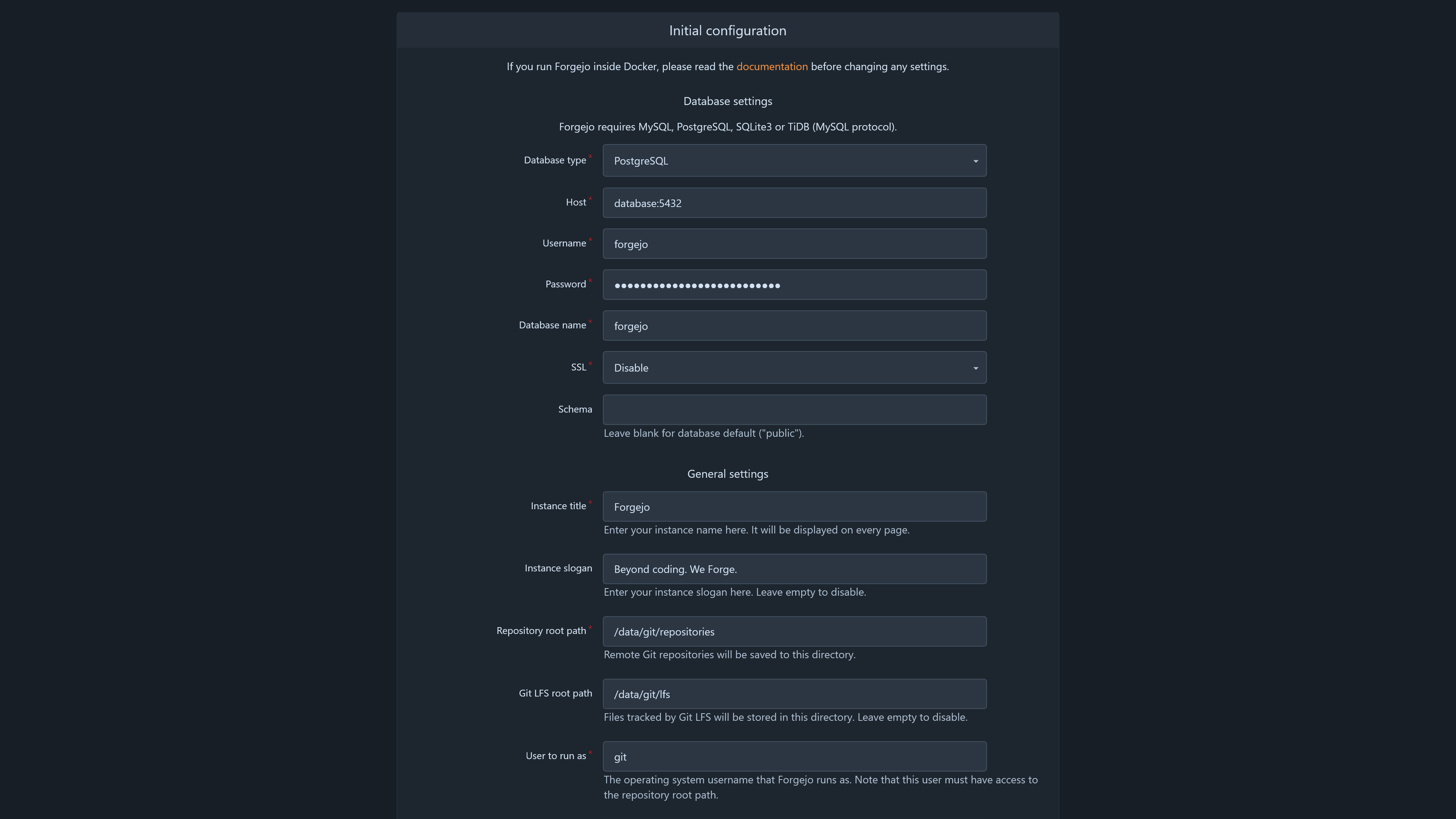Click the Git LFS root path input

794,694
